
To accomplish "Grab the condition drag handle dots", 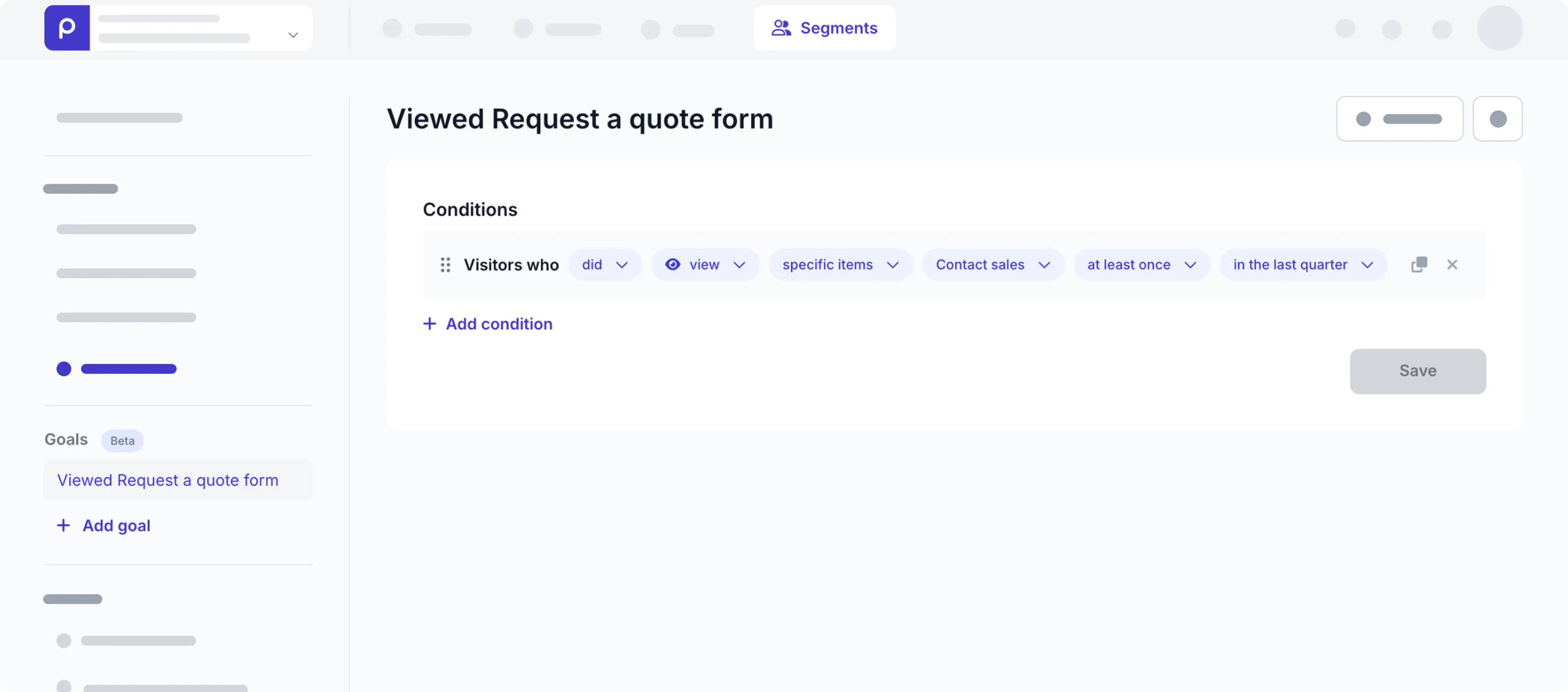I will point(445,265).
